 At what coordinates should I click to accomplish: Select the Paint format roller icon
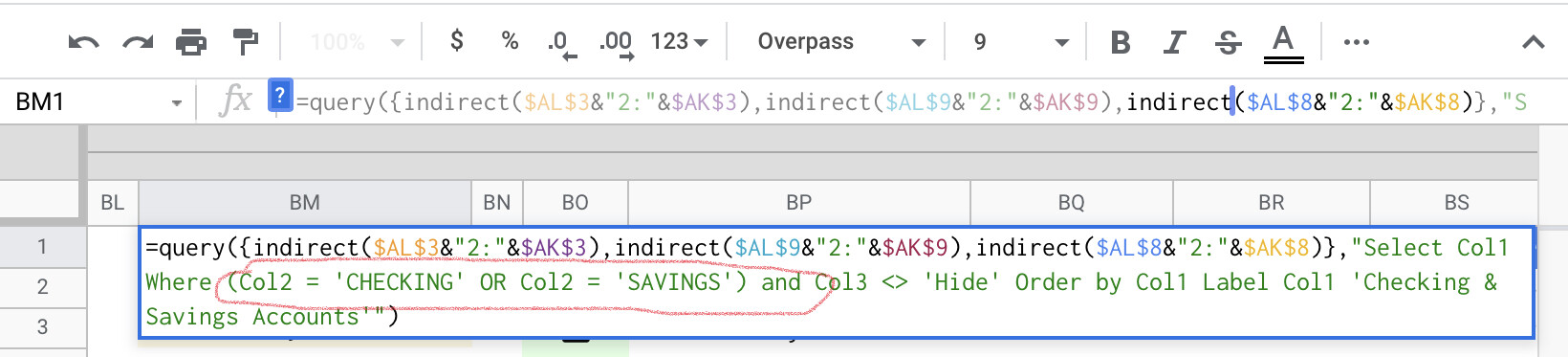click(x=246, y=42)
